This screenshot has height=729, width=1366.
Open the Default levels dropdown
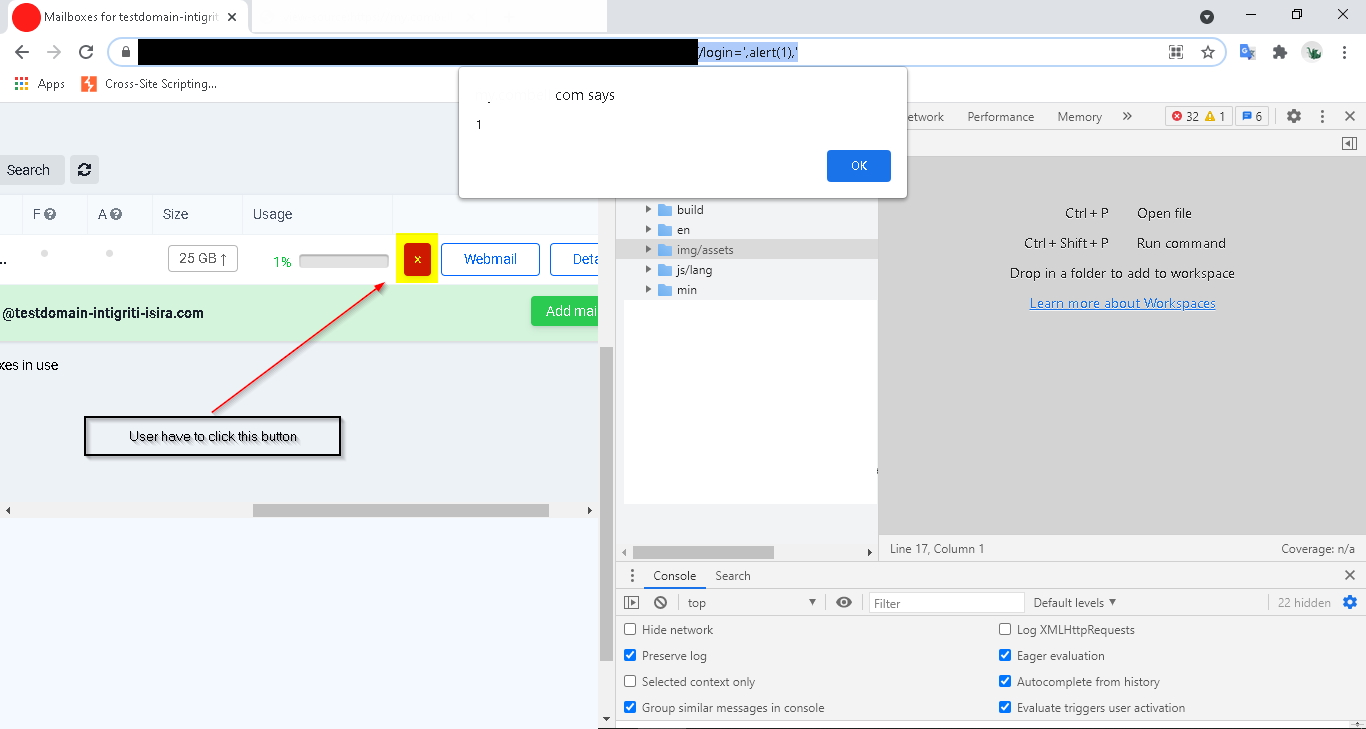1074,603
